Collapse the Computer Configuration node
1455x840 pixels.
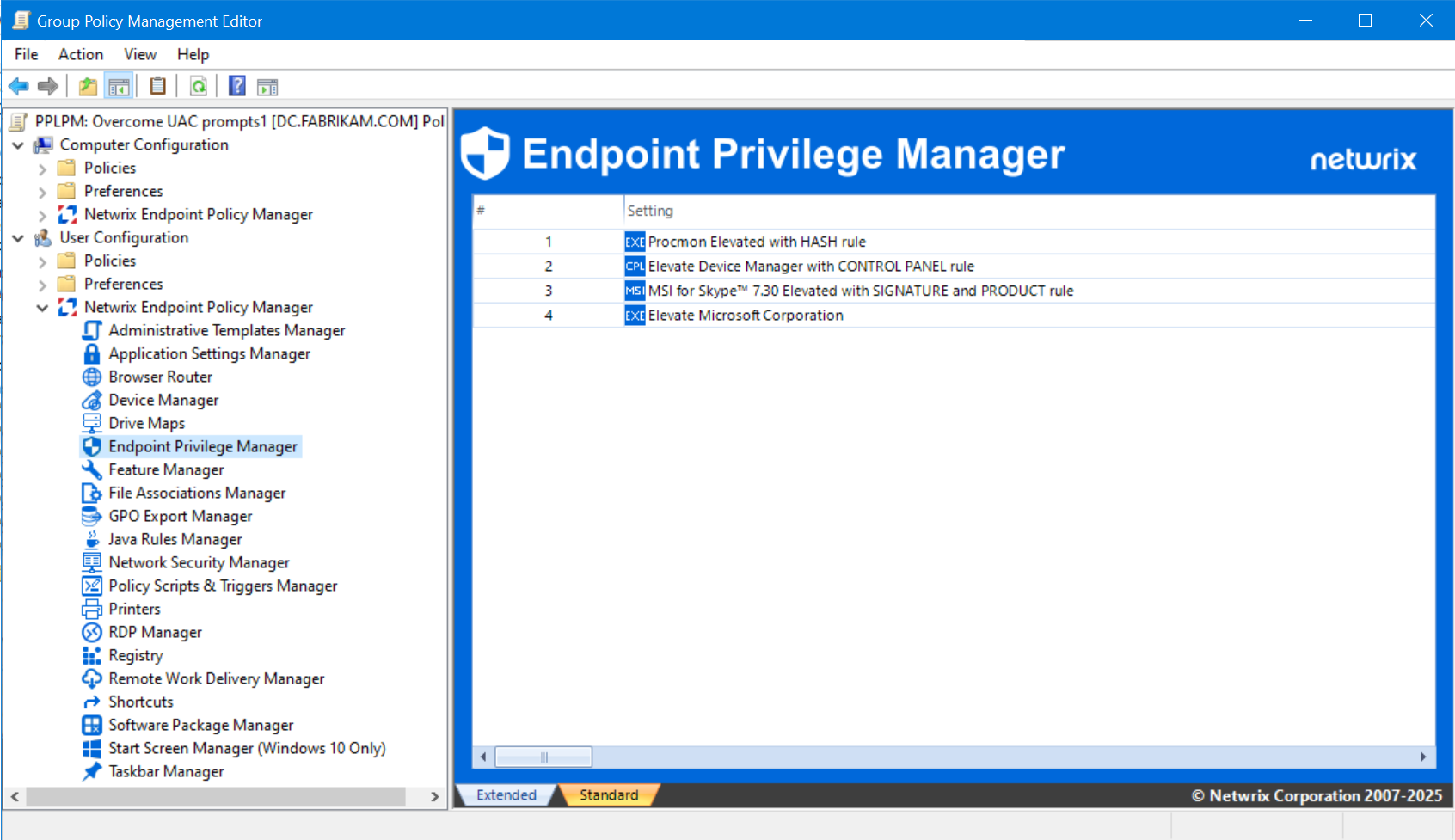point(18,145)
